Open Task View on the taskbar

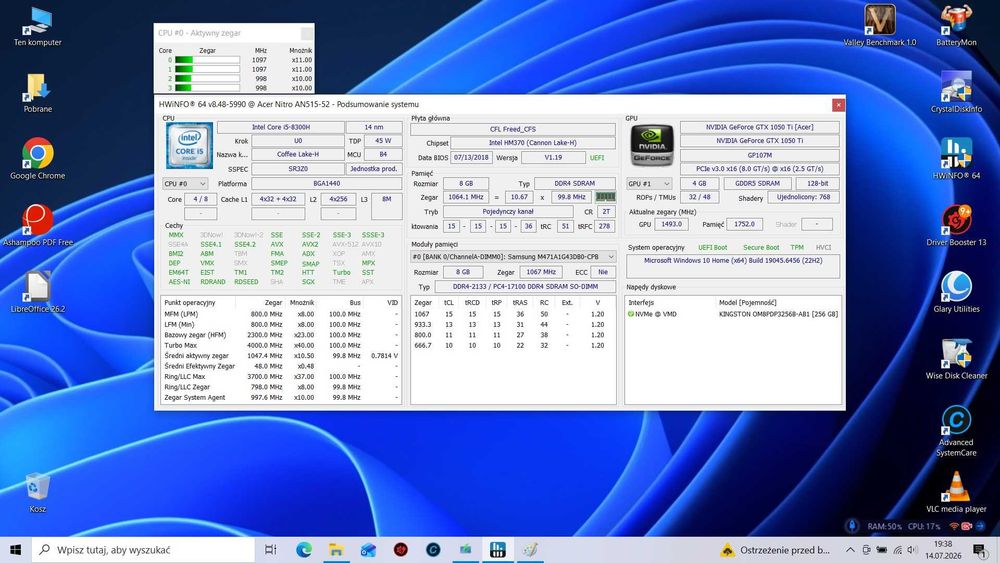[x=270, y=550]
